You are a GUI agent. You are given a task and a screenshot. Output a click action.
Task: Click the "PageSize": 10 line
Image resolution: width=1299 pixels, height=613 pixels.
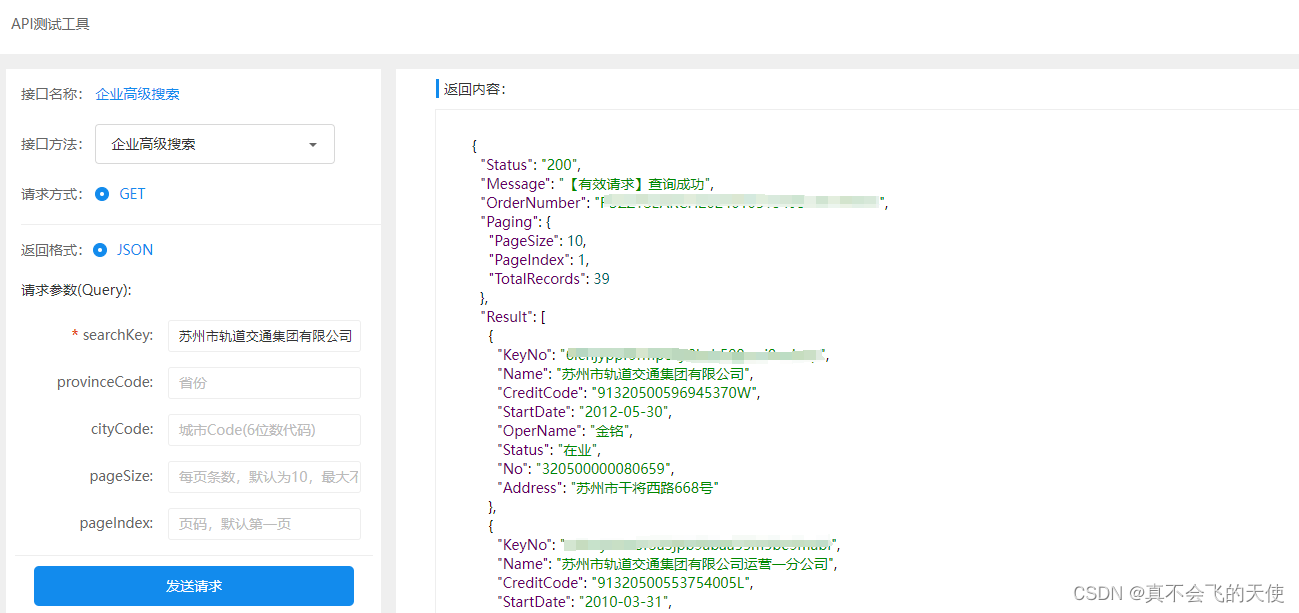coord(537,241)
